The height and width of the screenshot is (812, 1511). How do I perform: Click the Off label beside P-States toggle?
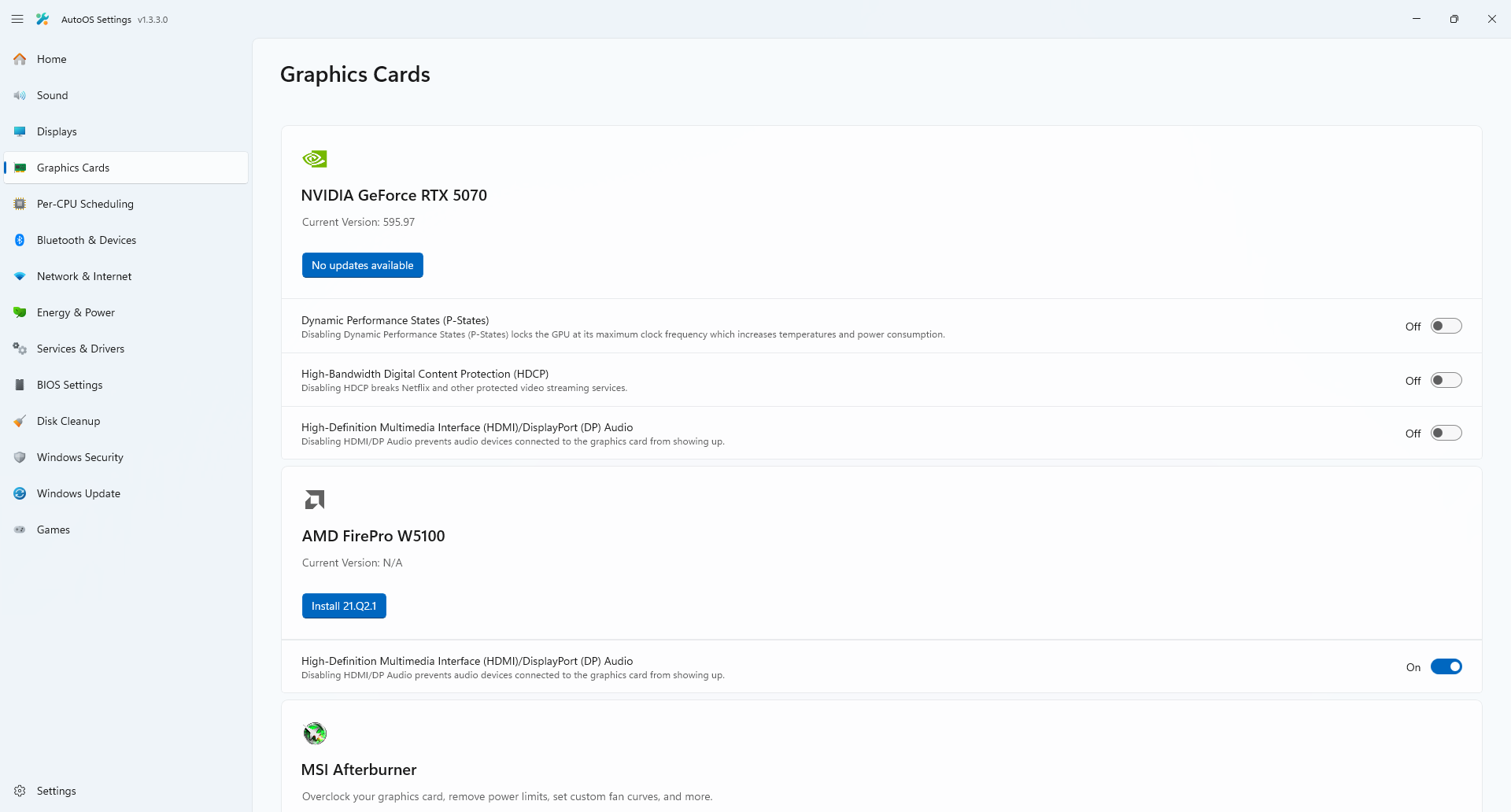[1413, 327]
